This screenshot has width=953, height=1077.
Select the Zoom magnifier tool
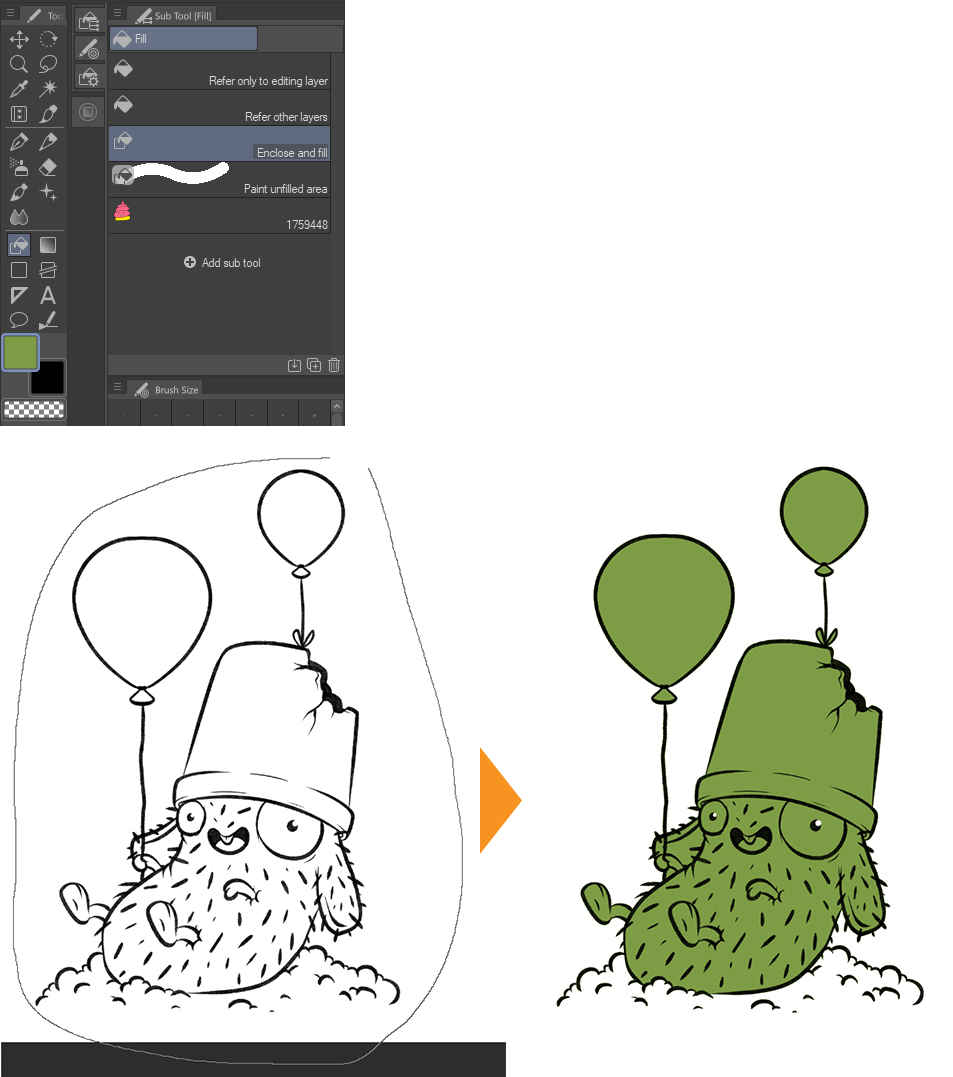(18, 64)
